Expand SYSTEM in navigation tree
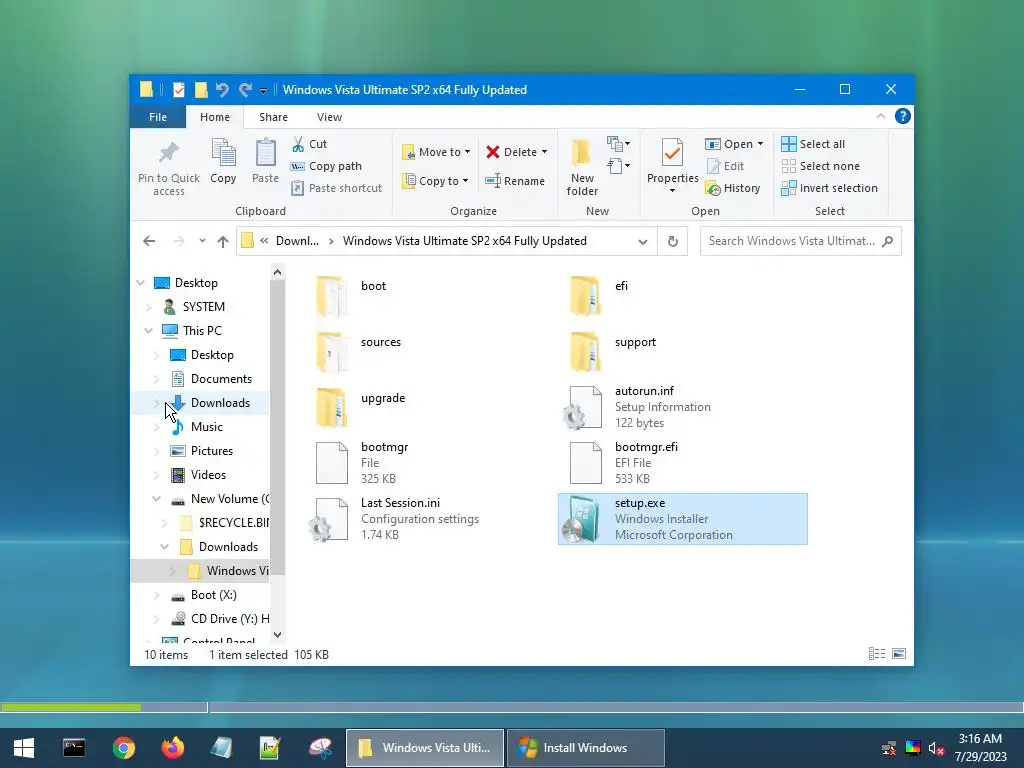The height and width of the screenshot is (768, 1024). 149,307
